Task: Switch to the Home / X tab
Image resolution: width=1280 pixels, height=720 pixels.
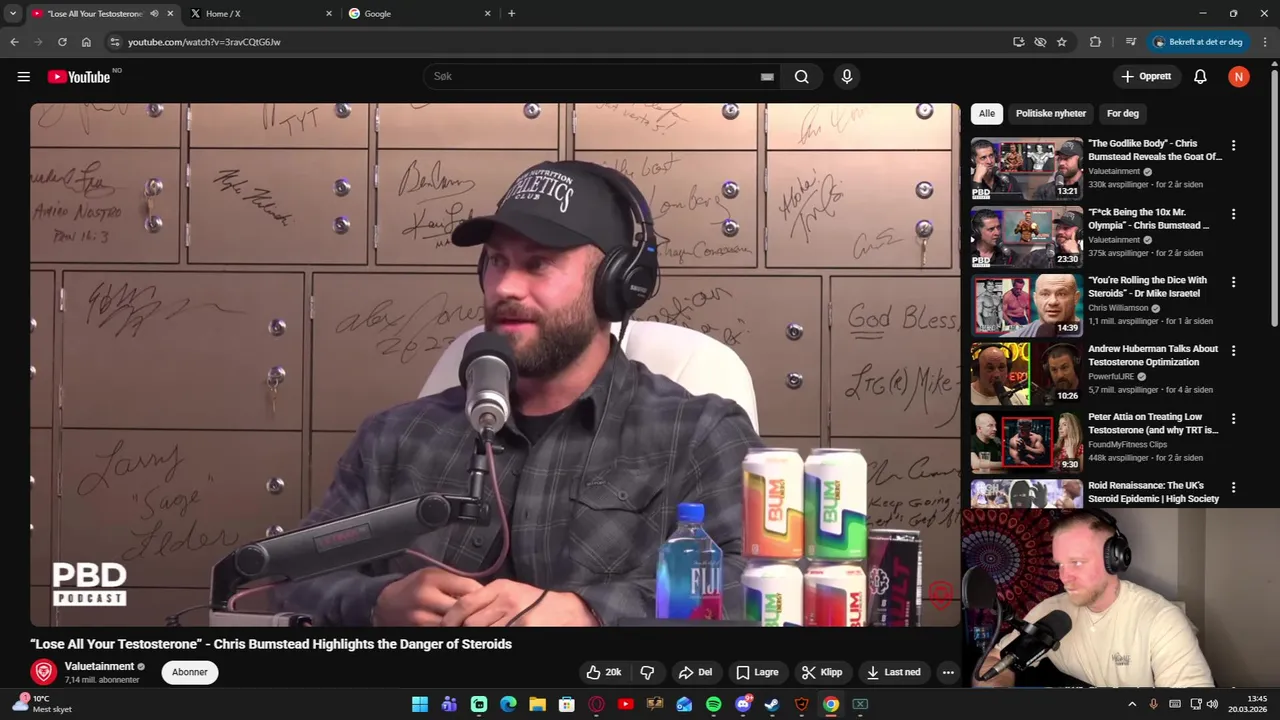Action: [260, 14]
